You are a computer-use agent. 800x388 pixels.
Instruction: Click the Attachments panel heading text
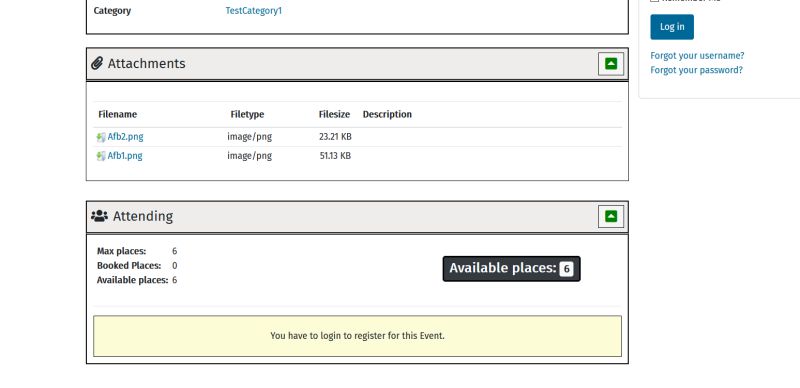(146, 63)
